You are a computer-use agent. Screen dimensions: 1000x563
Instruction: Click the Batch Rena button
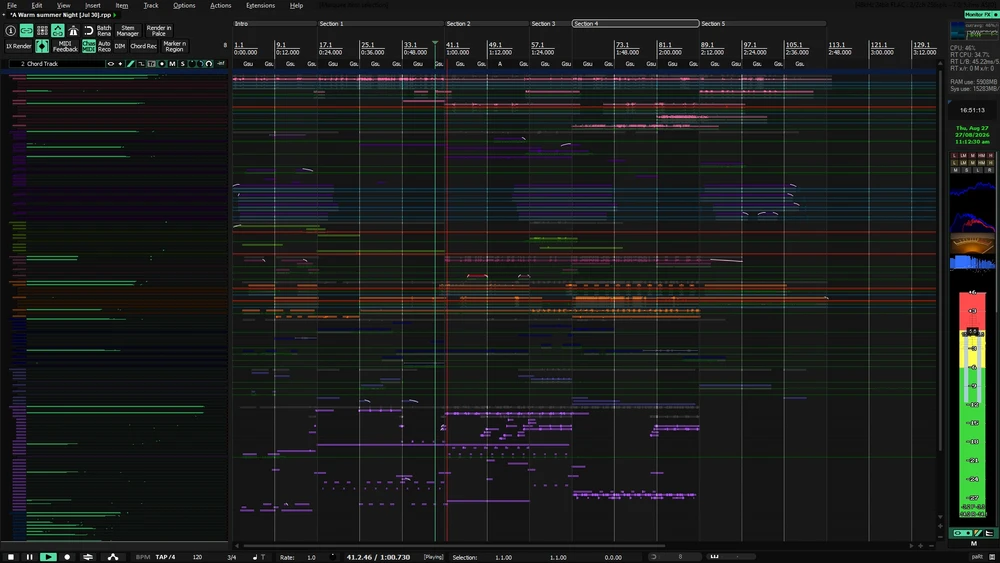pos(104,30)
